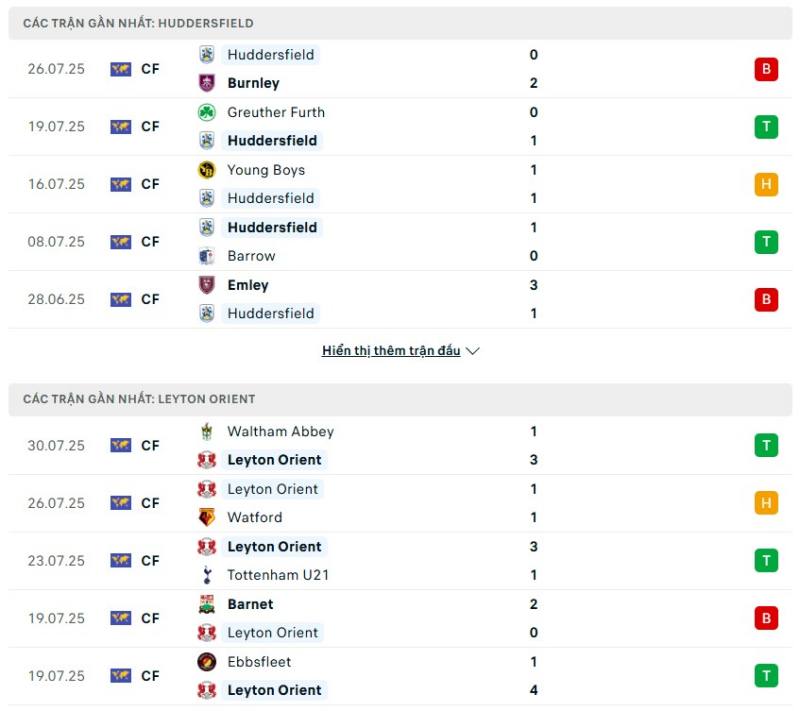Click the Ebbsfleet team crest
The height and width of the screenshot is (711, 800).
pos(207,662)
